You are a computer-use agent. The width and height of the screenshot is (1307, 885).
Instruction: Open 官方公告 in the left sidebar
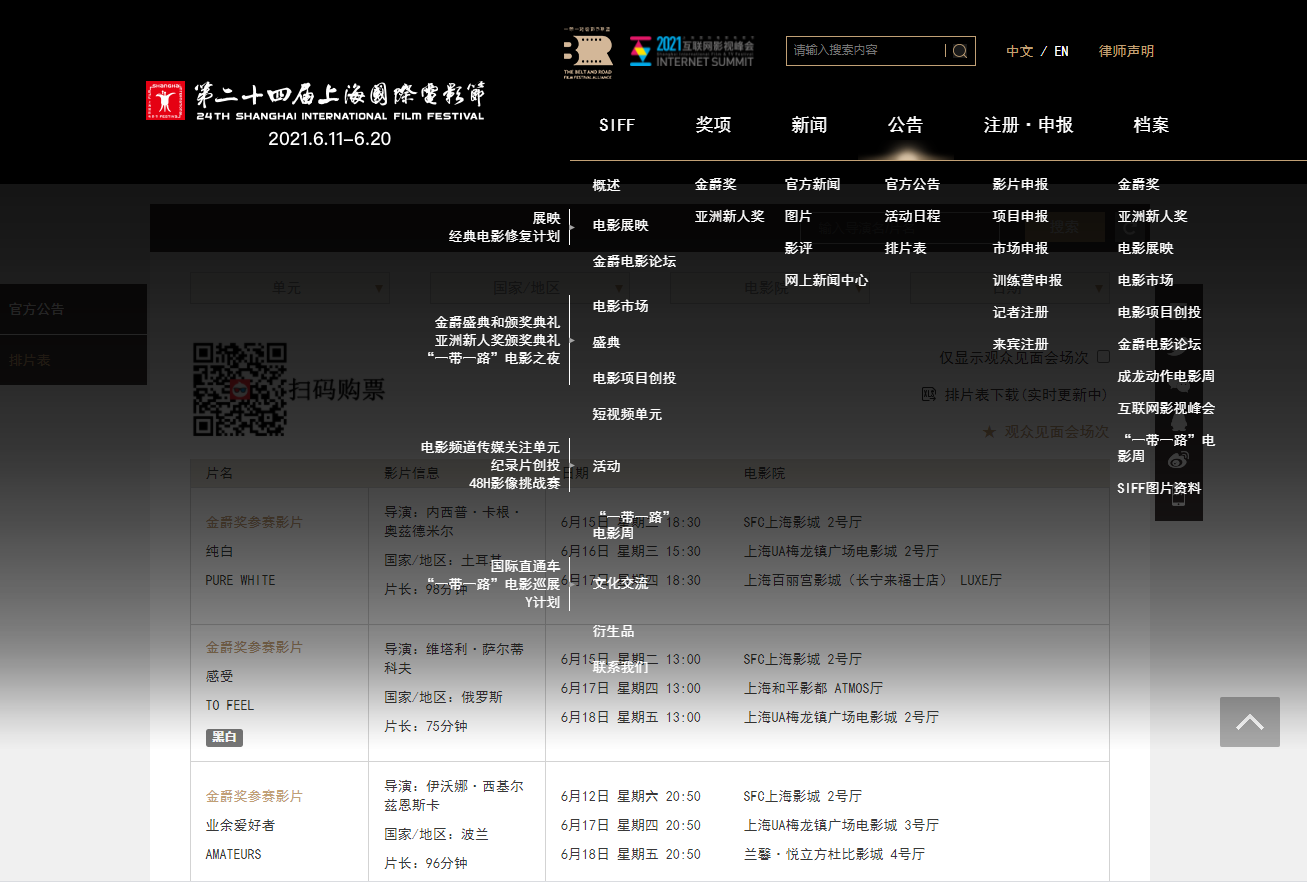pyautogui.click(x=73, y=309)
